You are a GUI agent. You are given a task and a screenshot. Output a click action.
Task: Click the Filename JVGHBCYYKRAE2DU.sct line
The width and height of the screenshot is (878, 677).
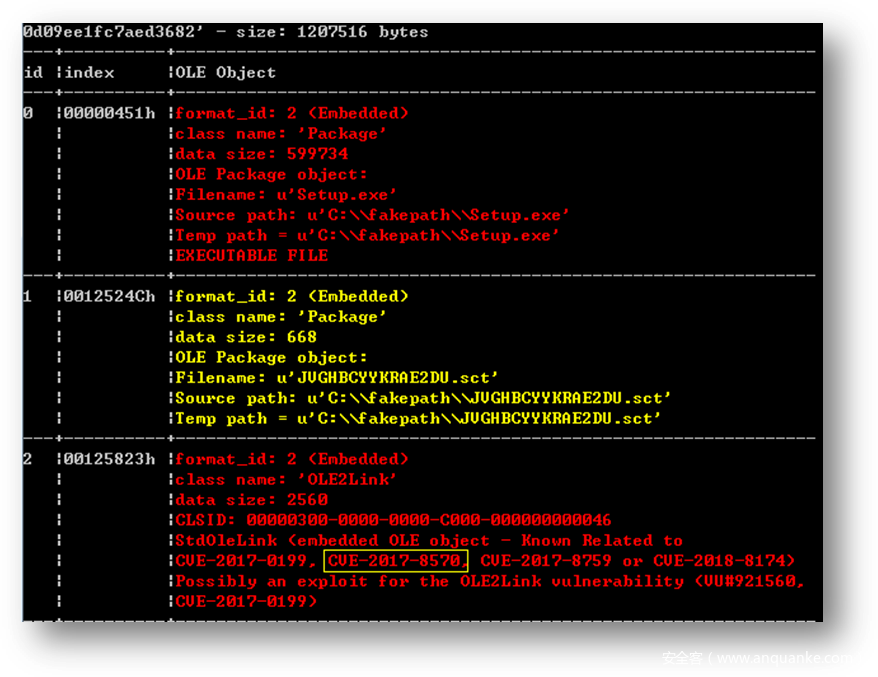pyautogui.click(x=337, y=377)
